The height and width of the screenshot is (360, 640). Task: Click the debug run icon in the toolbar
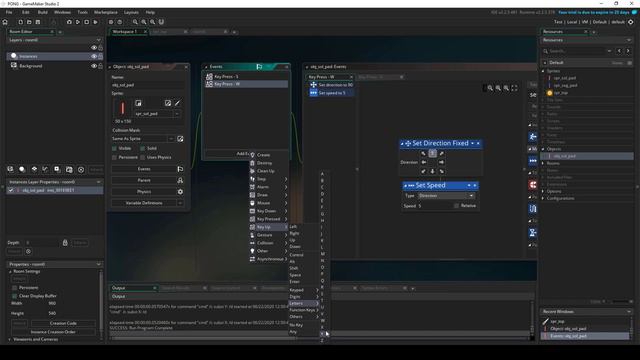(69, 22)
